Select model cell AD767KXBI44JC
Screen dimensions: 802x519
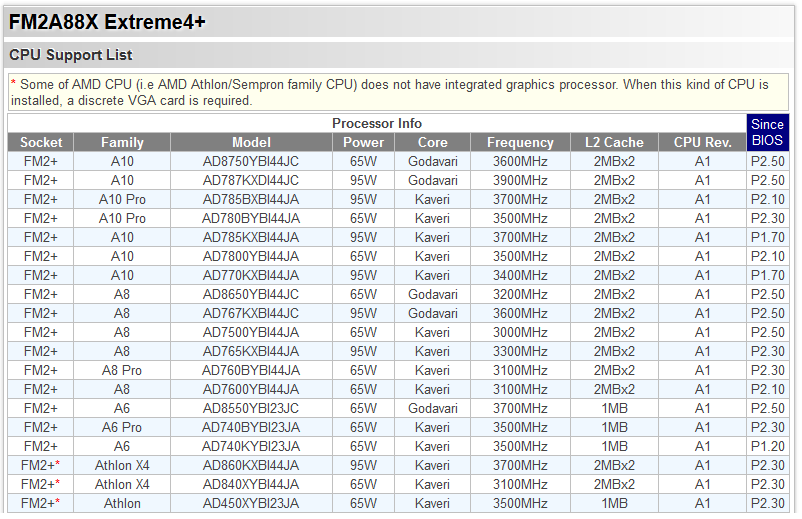[x=251, y=313]
